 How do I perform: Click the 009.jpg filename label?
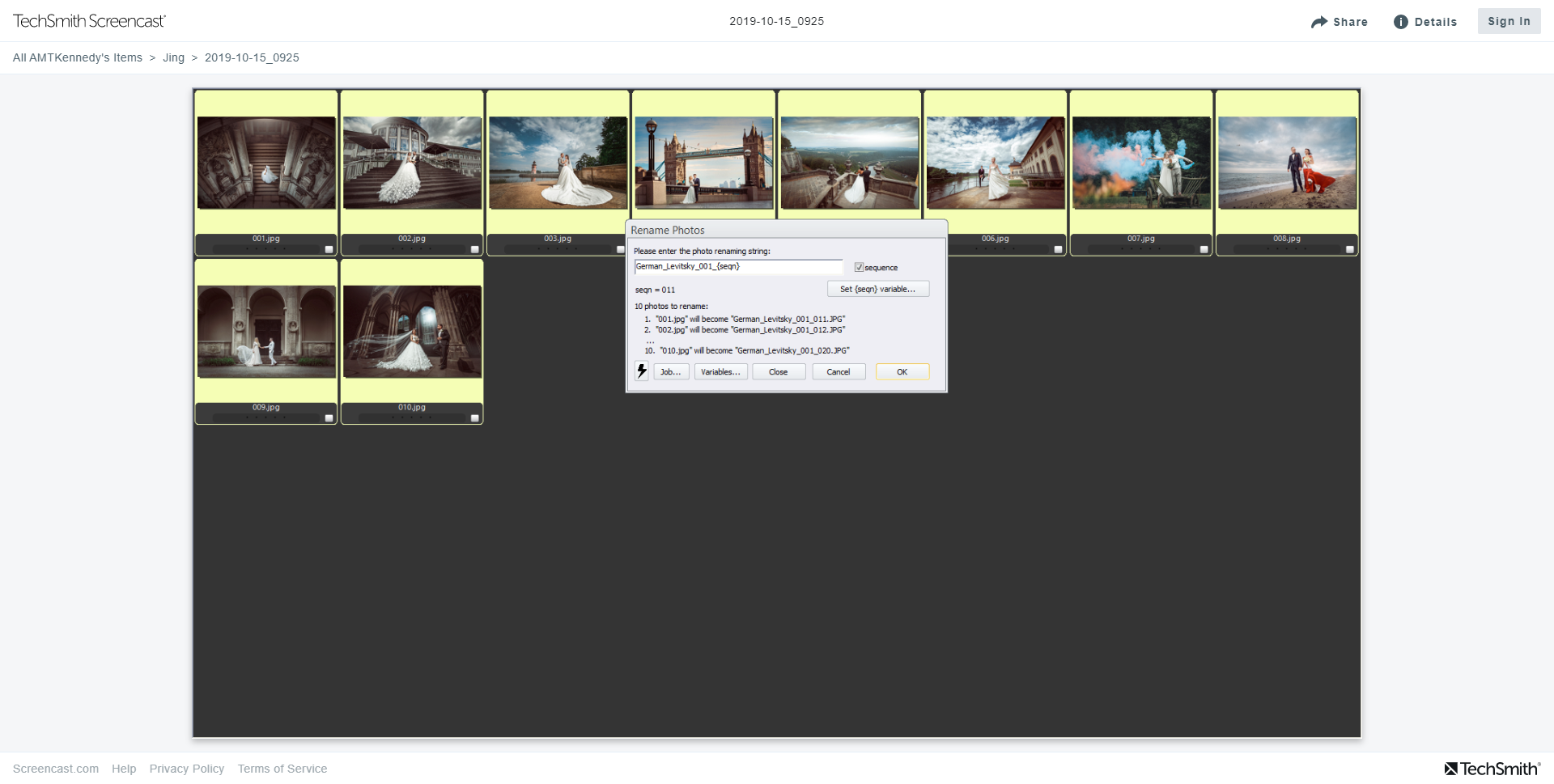[x=266, y=407]
